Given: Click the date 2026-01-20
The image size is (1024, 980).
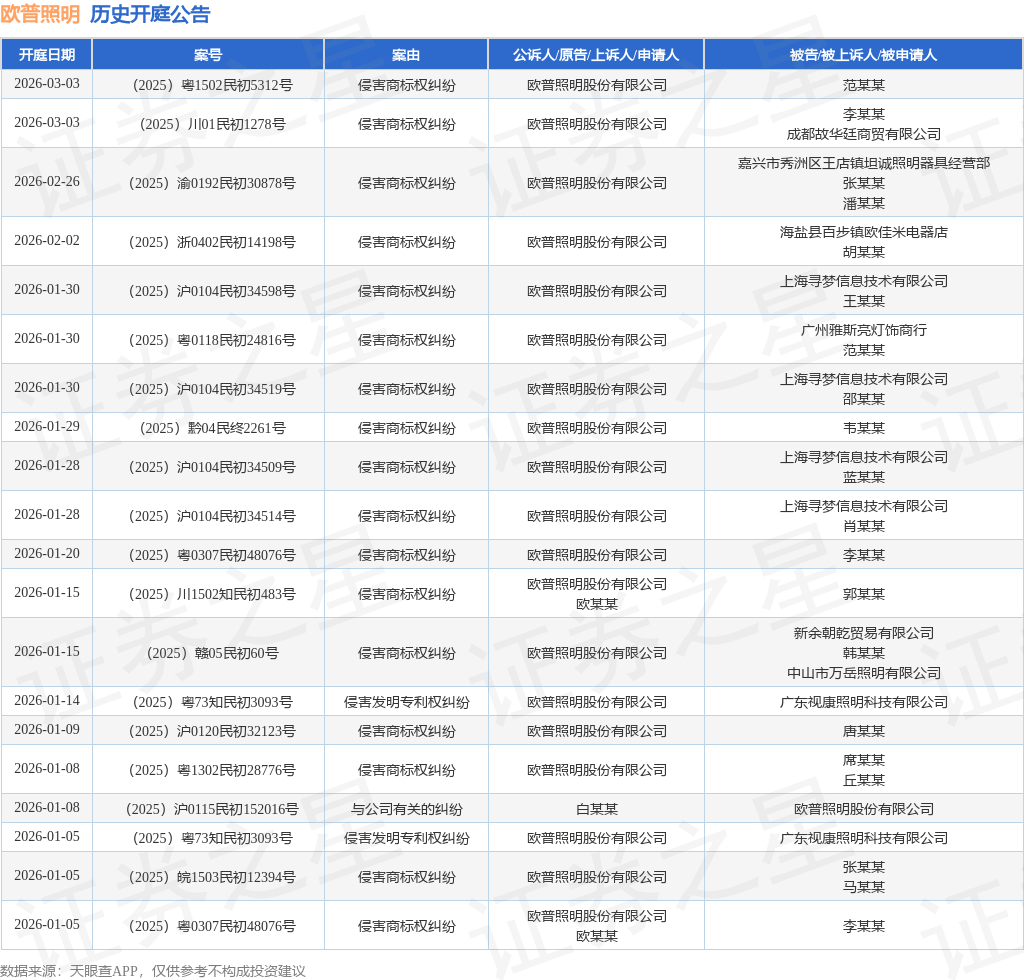Looking at the screenshot, I should (x=47, y=554).
